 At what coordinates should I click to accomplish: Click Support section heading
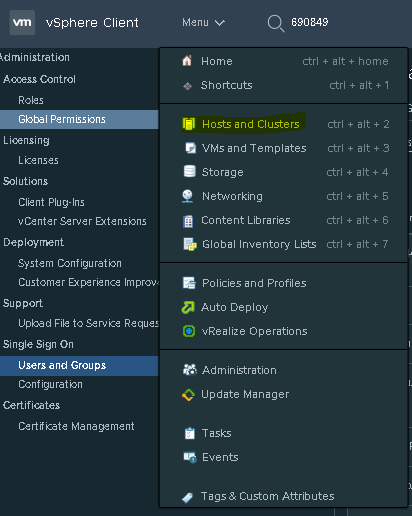coord(23,303)
